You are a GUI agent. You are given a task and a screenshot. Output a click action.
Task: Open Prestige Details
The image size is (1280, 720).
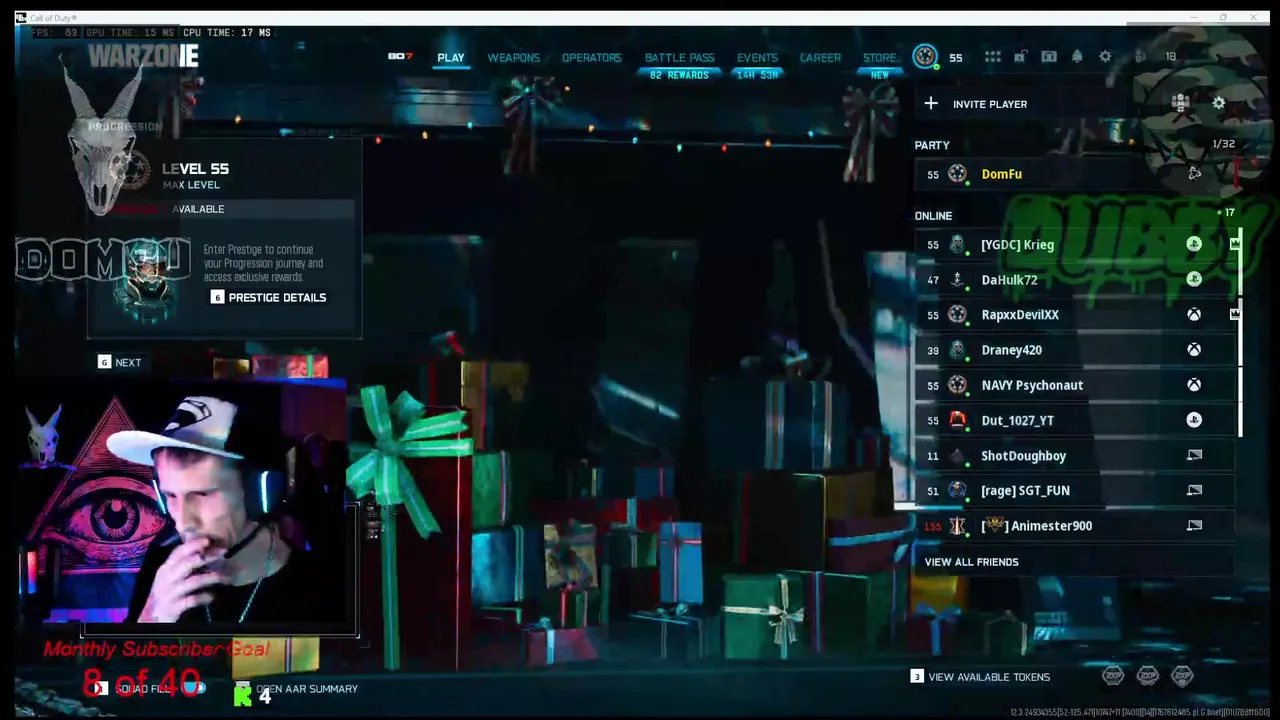click(x=268, y=298)
